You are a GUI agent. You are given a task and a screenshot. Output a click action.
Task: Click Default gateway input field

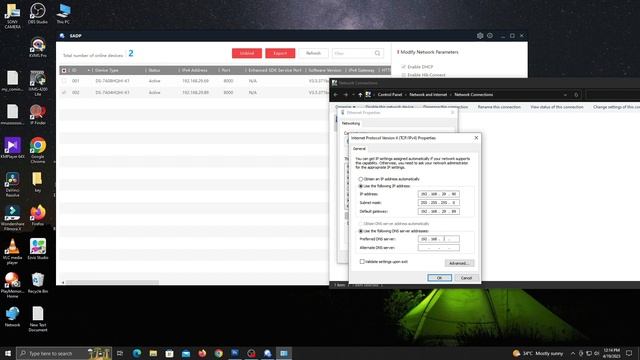pyautogui.click(x=439, y=211)
